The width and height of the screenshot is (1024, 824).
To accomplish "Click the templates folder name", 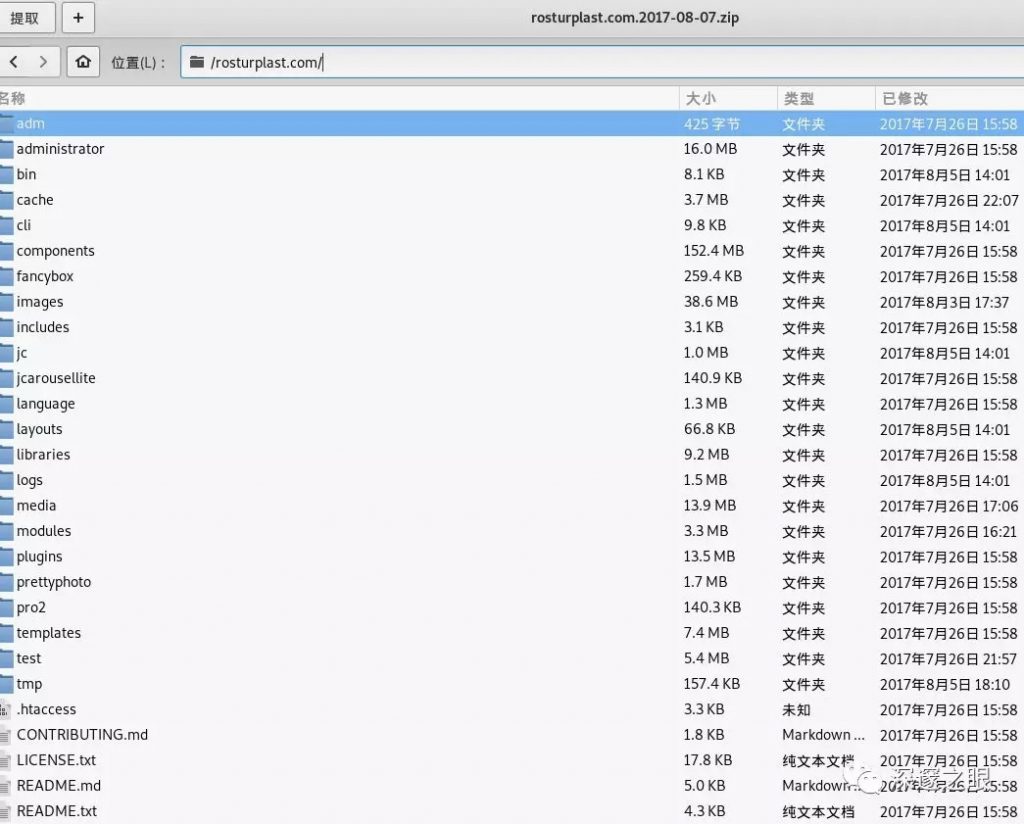I will [x=49, y=633].
